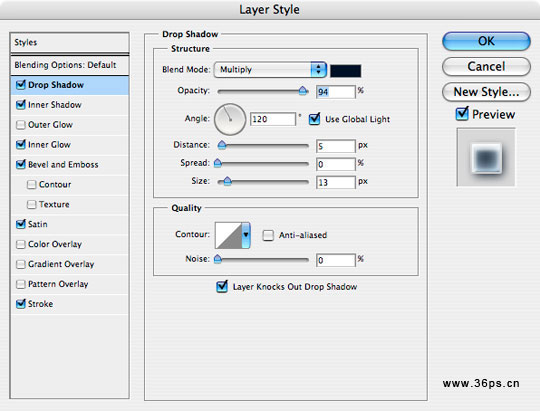Click the Size value input field
540x411 pixels.
tap(335, 182)
